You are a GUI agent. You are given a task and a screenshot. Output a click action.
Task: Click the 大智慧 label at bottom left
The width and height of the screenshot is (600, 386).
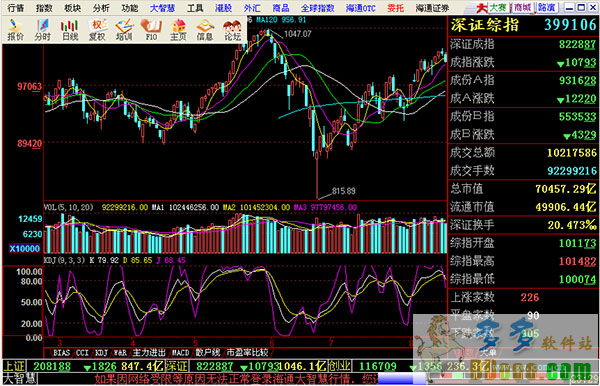coord(20,379)
